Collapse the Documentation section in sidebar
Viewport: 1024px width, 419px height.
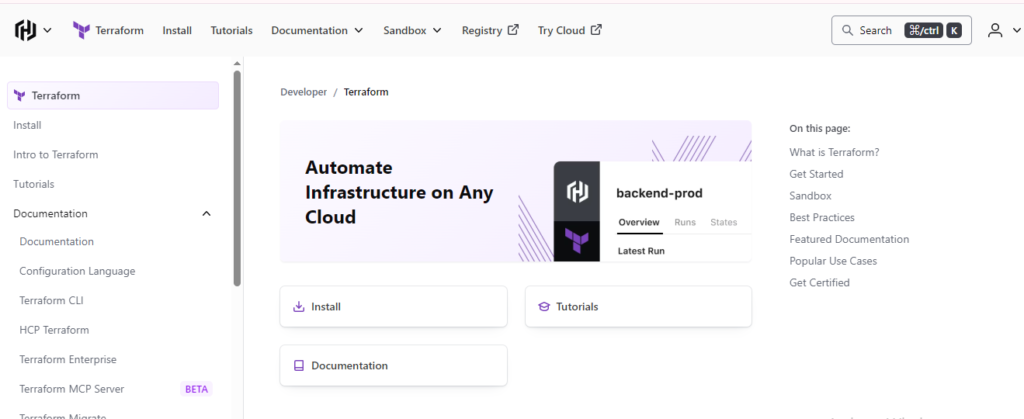(206, 213)
